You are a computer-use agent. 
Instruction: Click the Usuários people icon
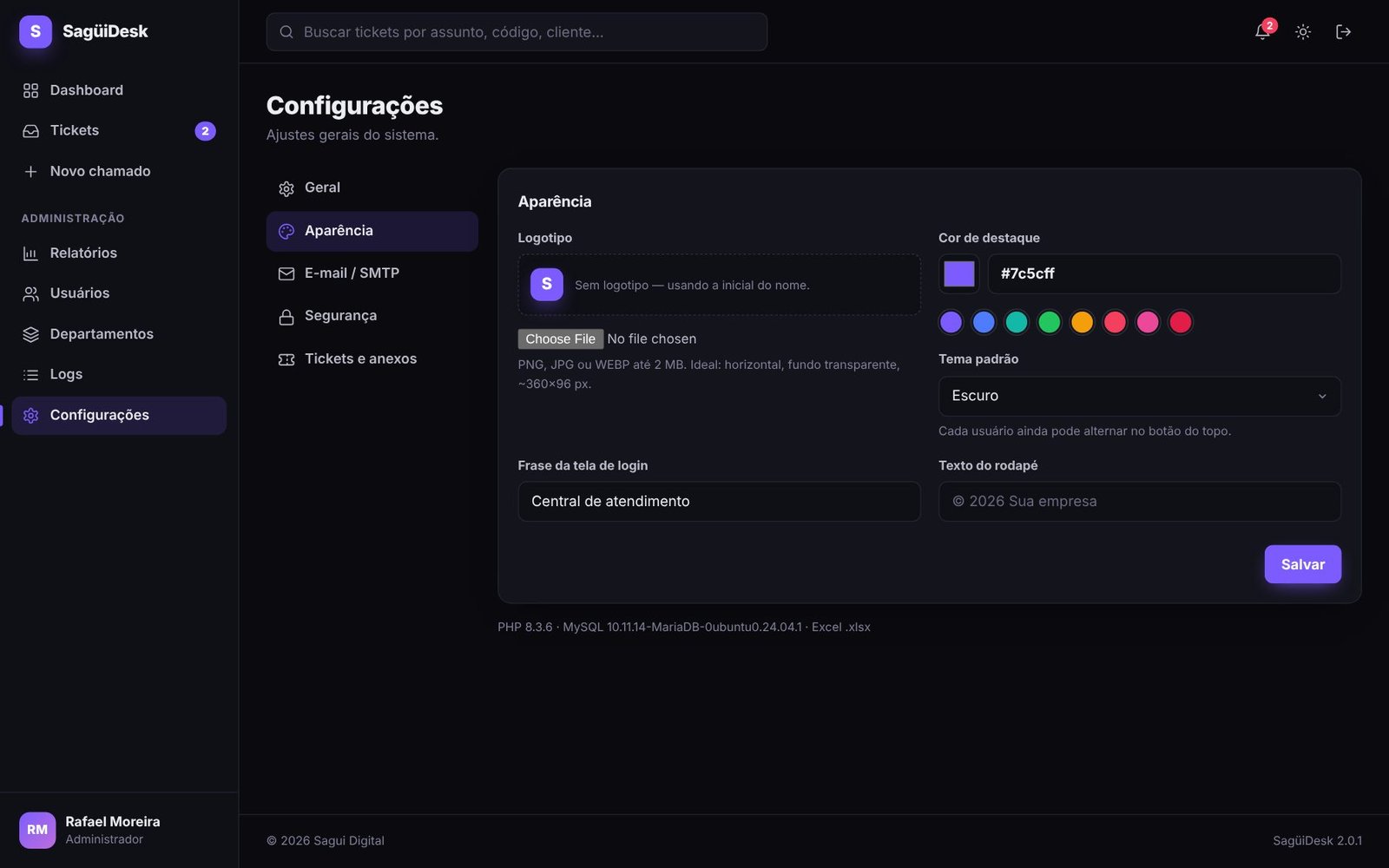(x=31, y=293)
